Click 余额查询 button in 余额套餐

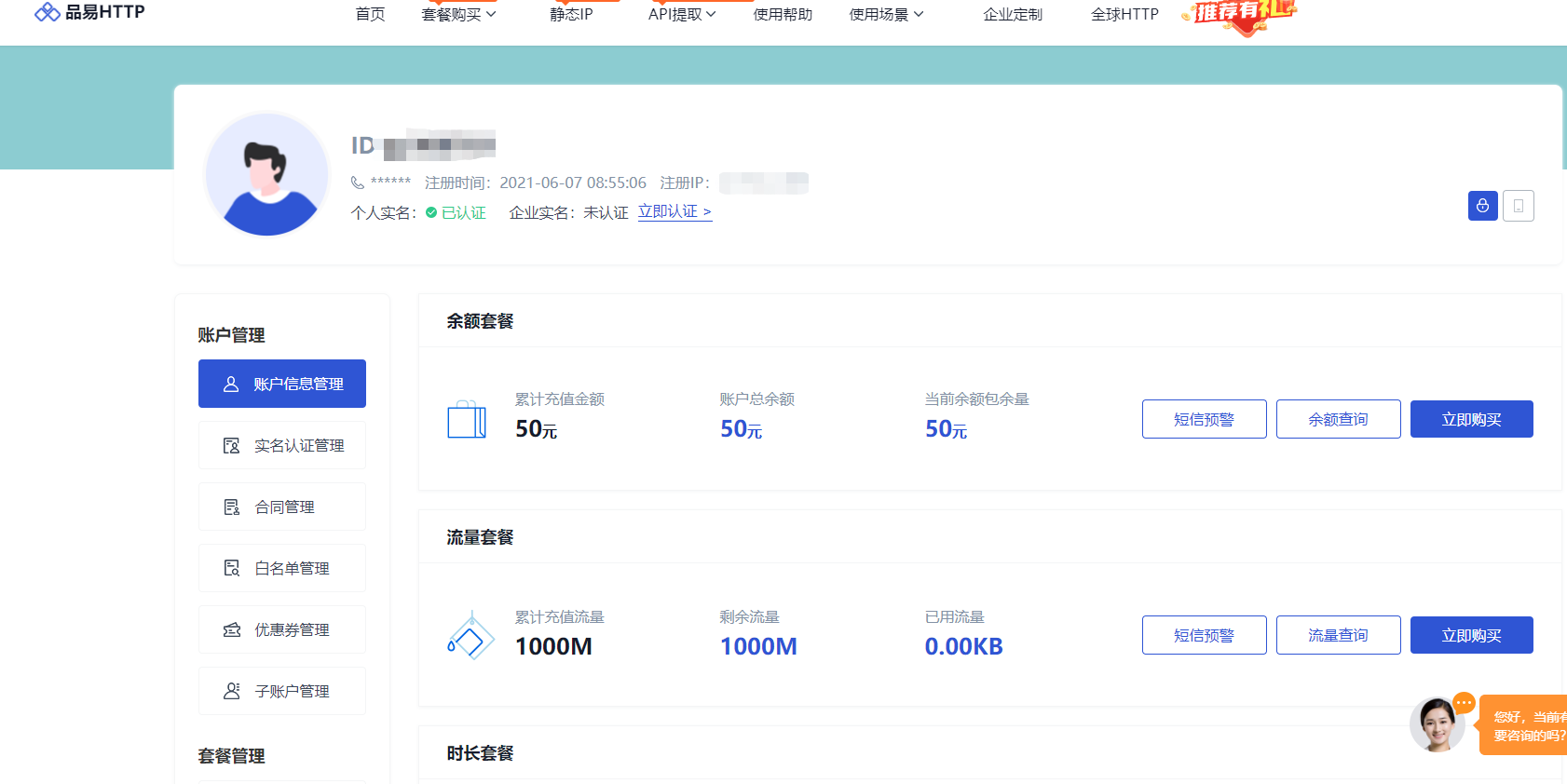click(x=1338, y=419)
